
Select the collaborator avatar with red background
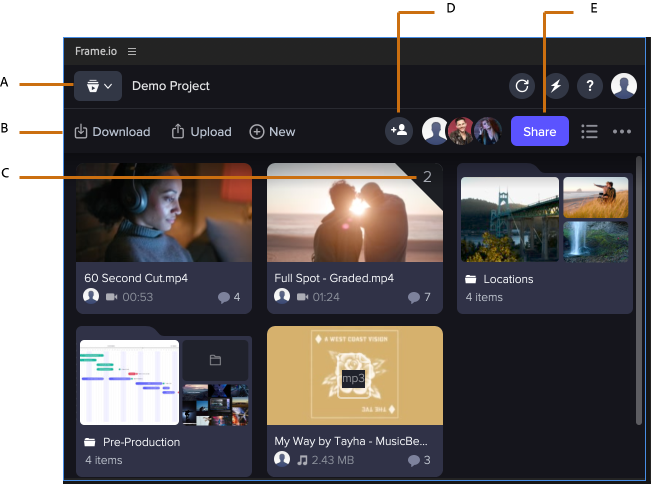(x=461, y=131)
